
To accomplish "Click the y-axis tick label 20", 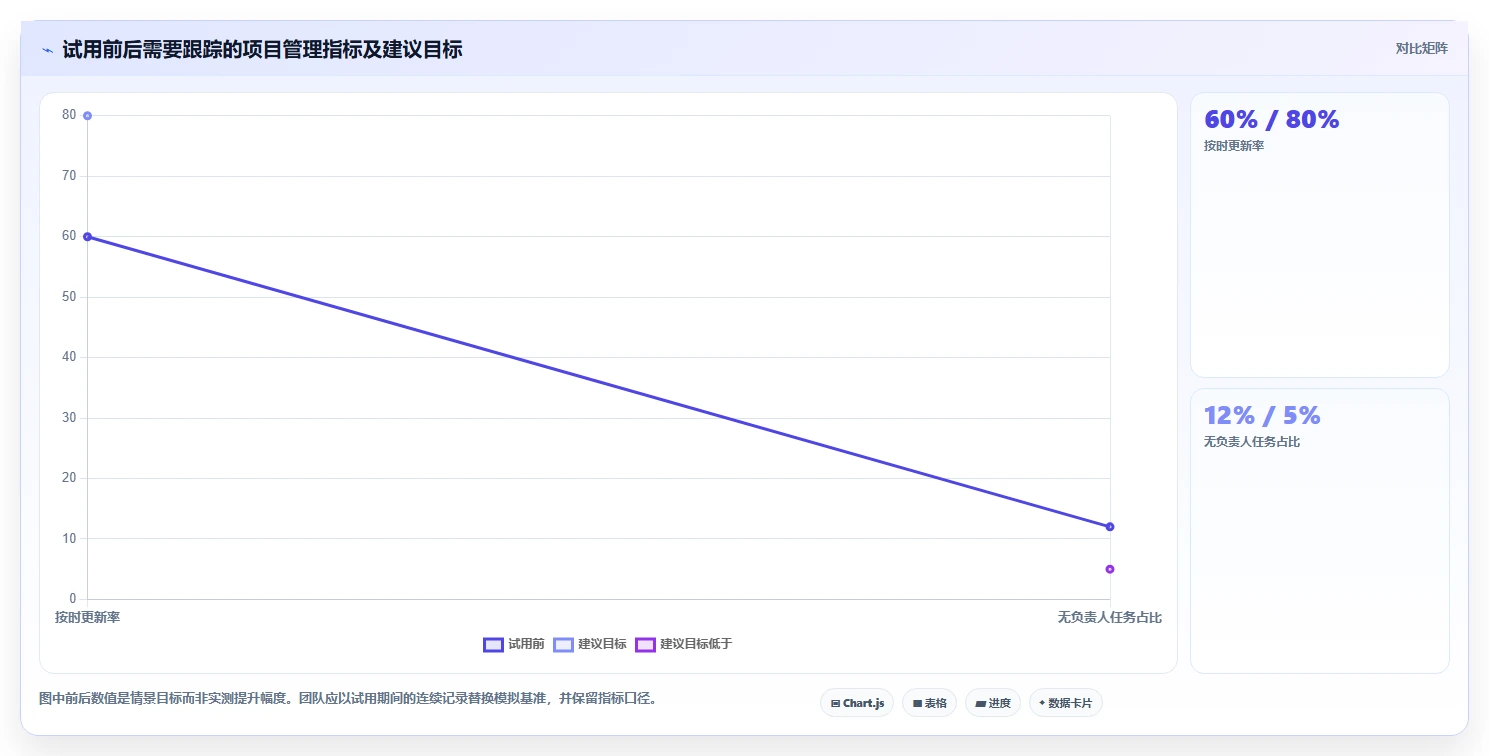I will [69, 478].
